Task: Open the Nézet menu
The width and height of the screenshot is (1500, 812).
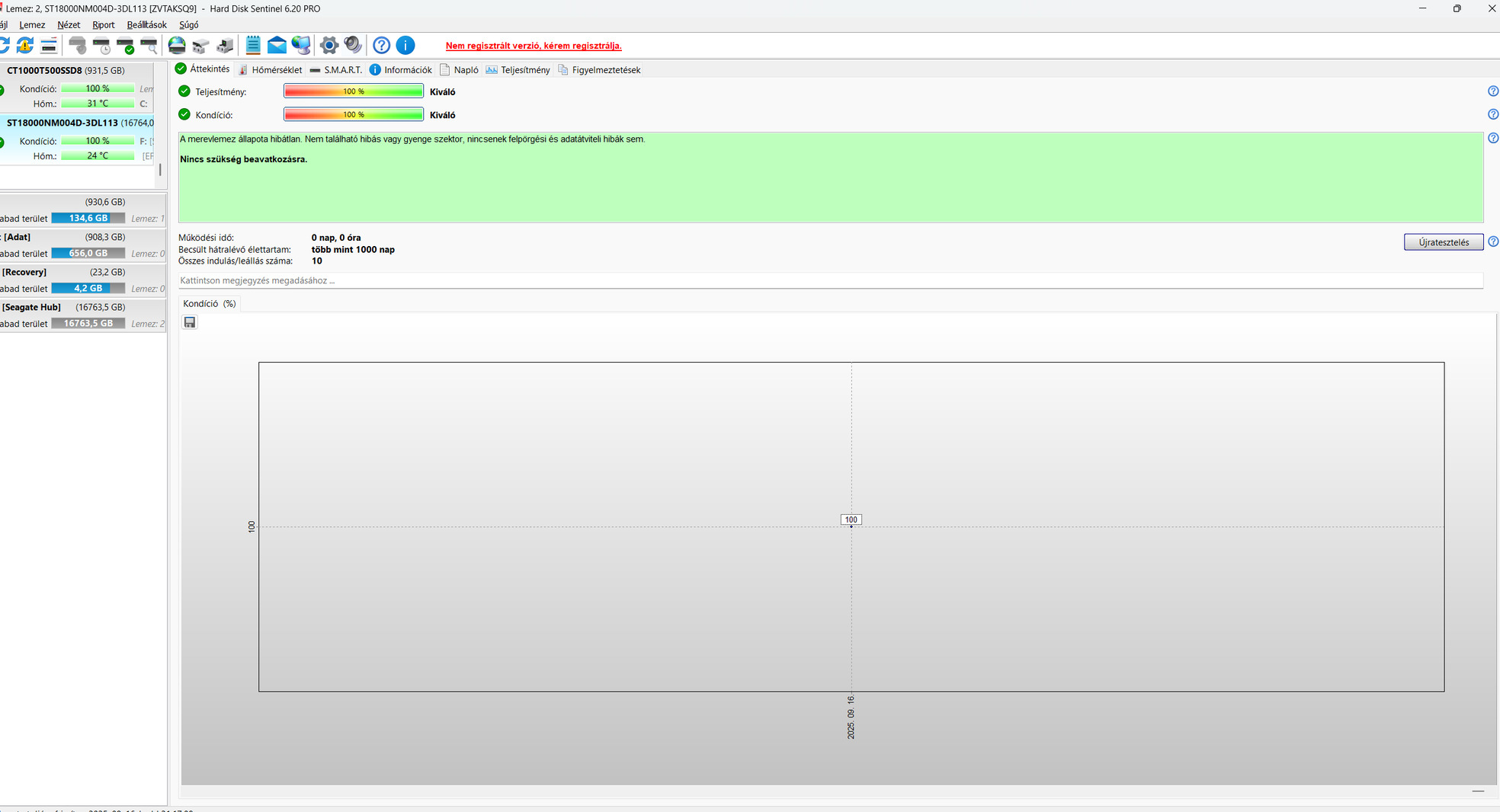Action: coord(69,25)
